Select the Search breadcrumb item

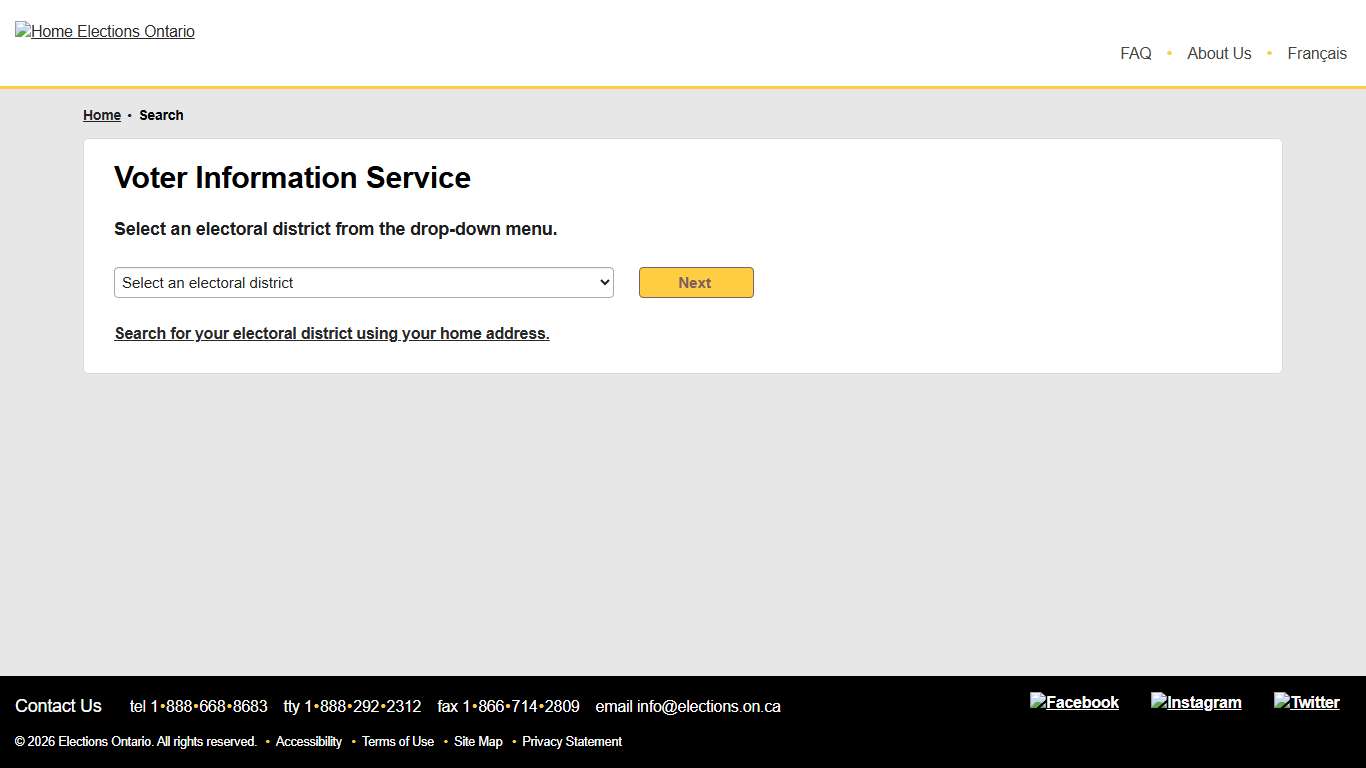click(161, 115)
